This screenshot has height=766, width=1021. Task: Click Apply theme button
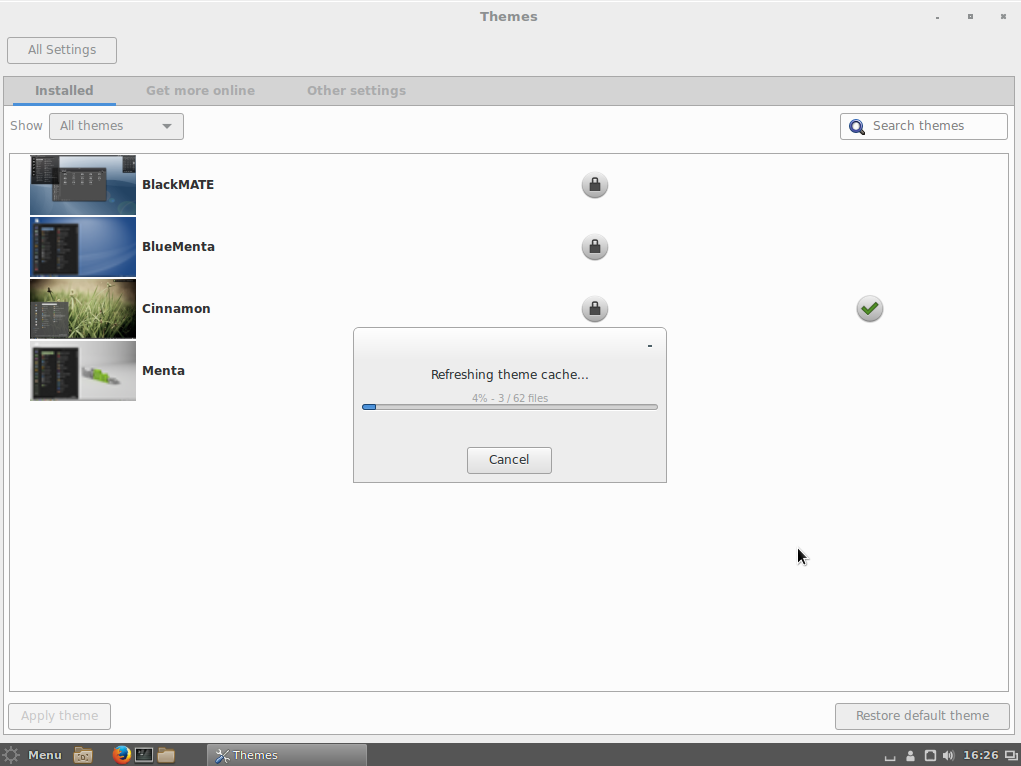pos(59,716)
